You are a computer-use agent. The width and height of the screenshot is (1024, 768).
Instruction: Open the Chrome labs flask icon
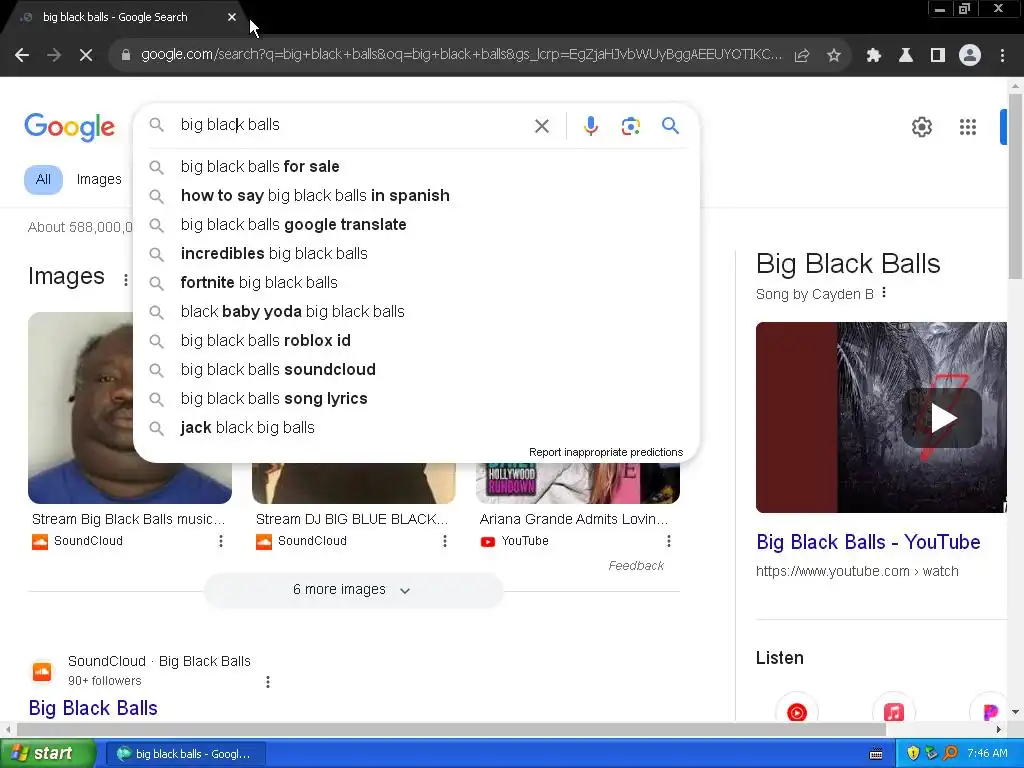(906, 56)
